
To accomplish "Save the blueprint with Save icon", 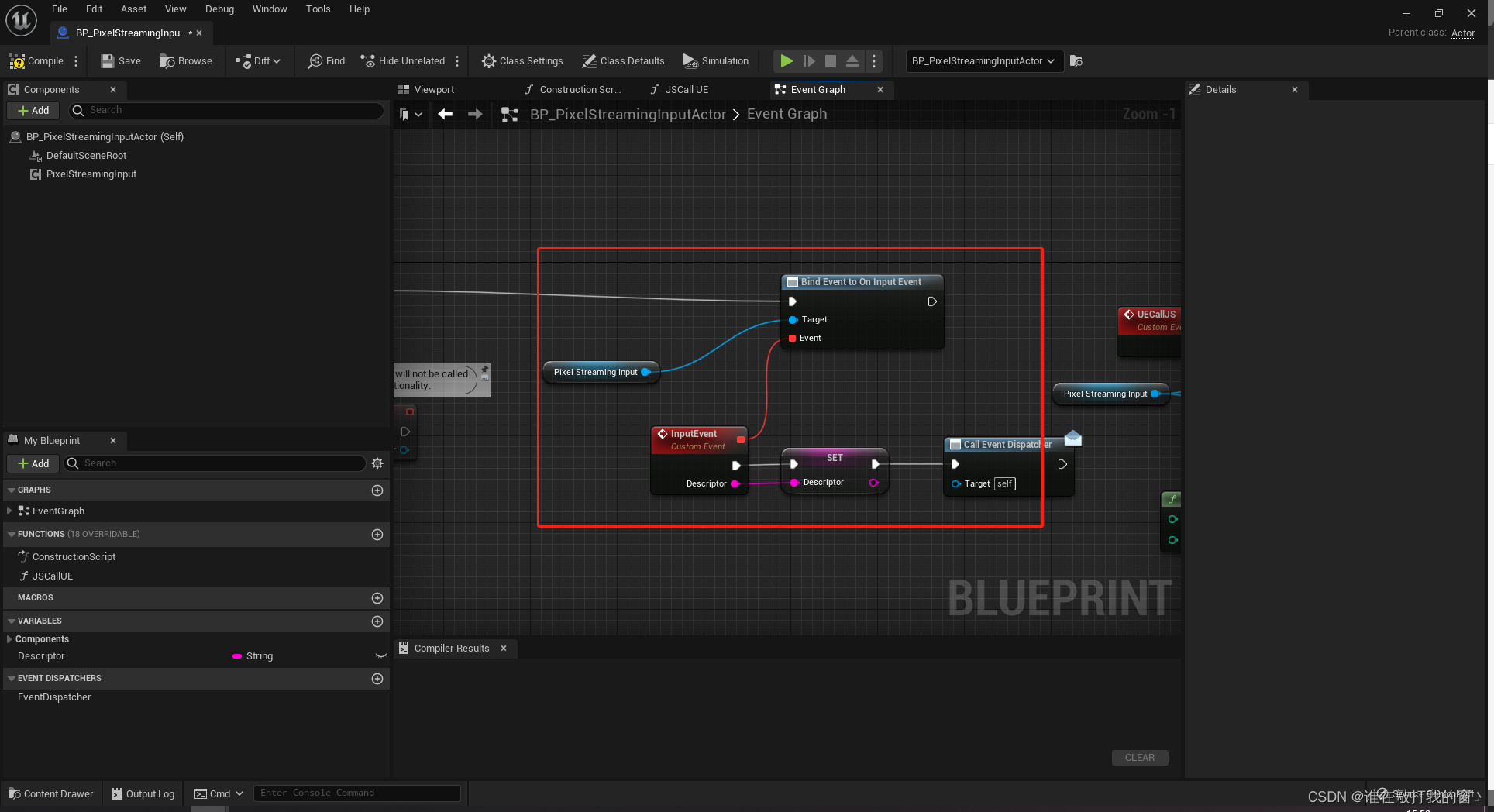I will 108,61.
